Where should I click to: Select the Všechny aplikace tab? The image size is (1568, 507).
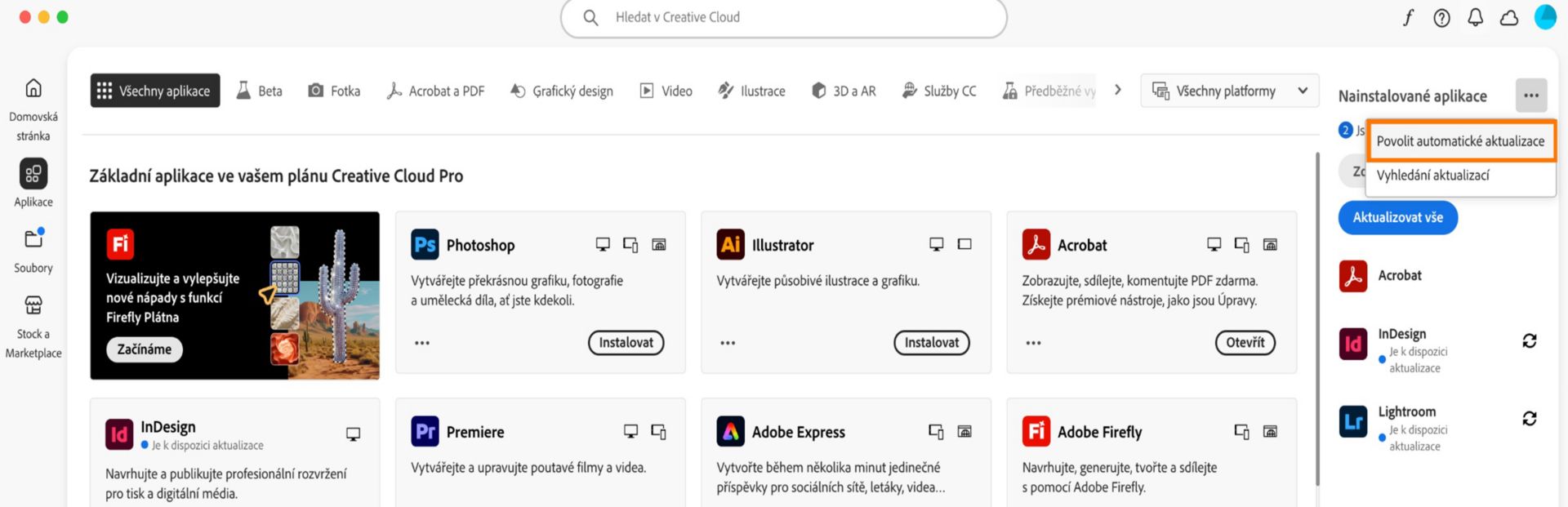click(x=155, y=91)
